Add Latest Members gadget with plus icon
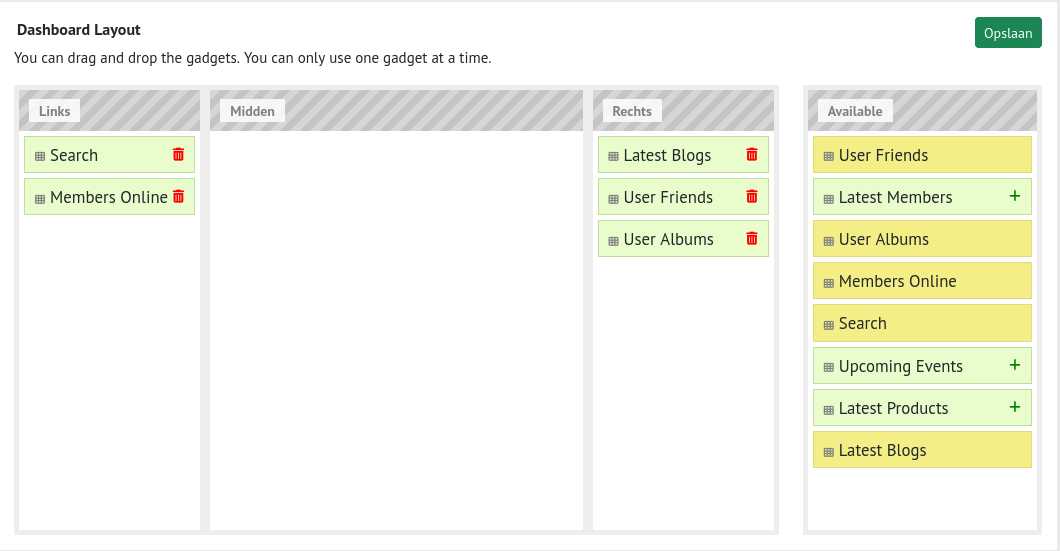 (x=1015, y=196)
